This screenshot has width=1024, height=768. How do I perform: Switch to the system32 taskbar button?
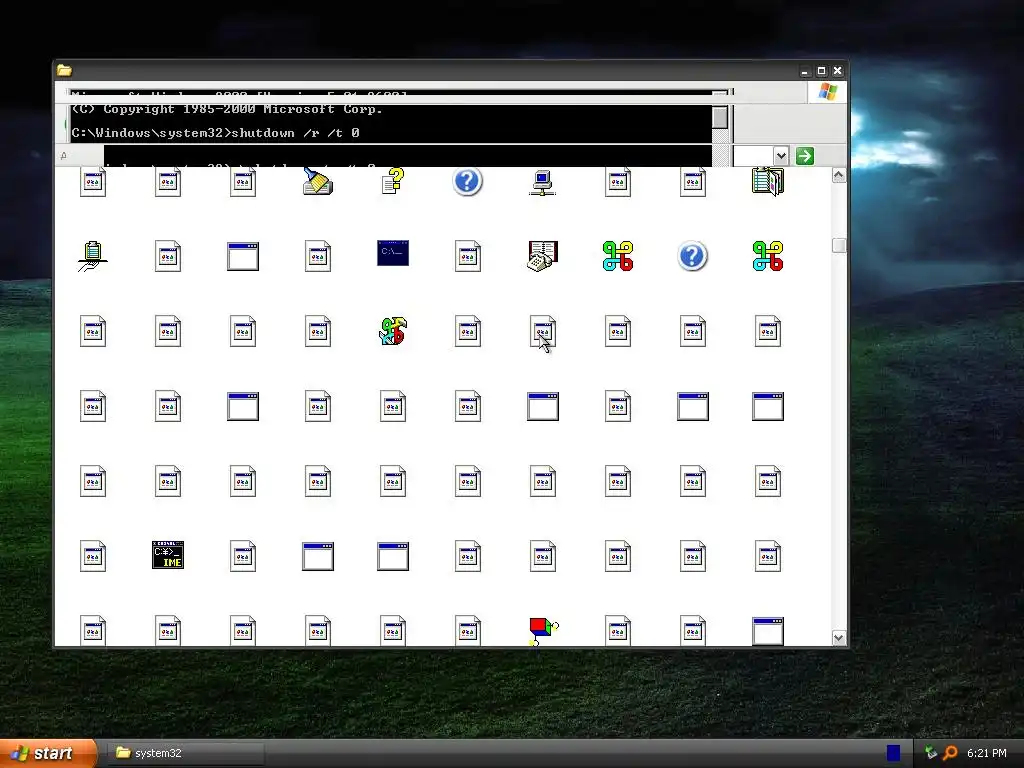click(x=185, y=753)
